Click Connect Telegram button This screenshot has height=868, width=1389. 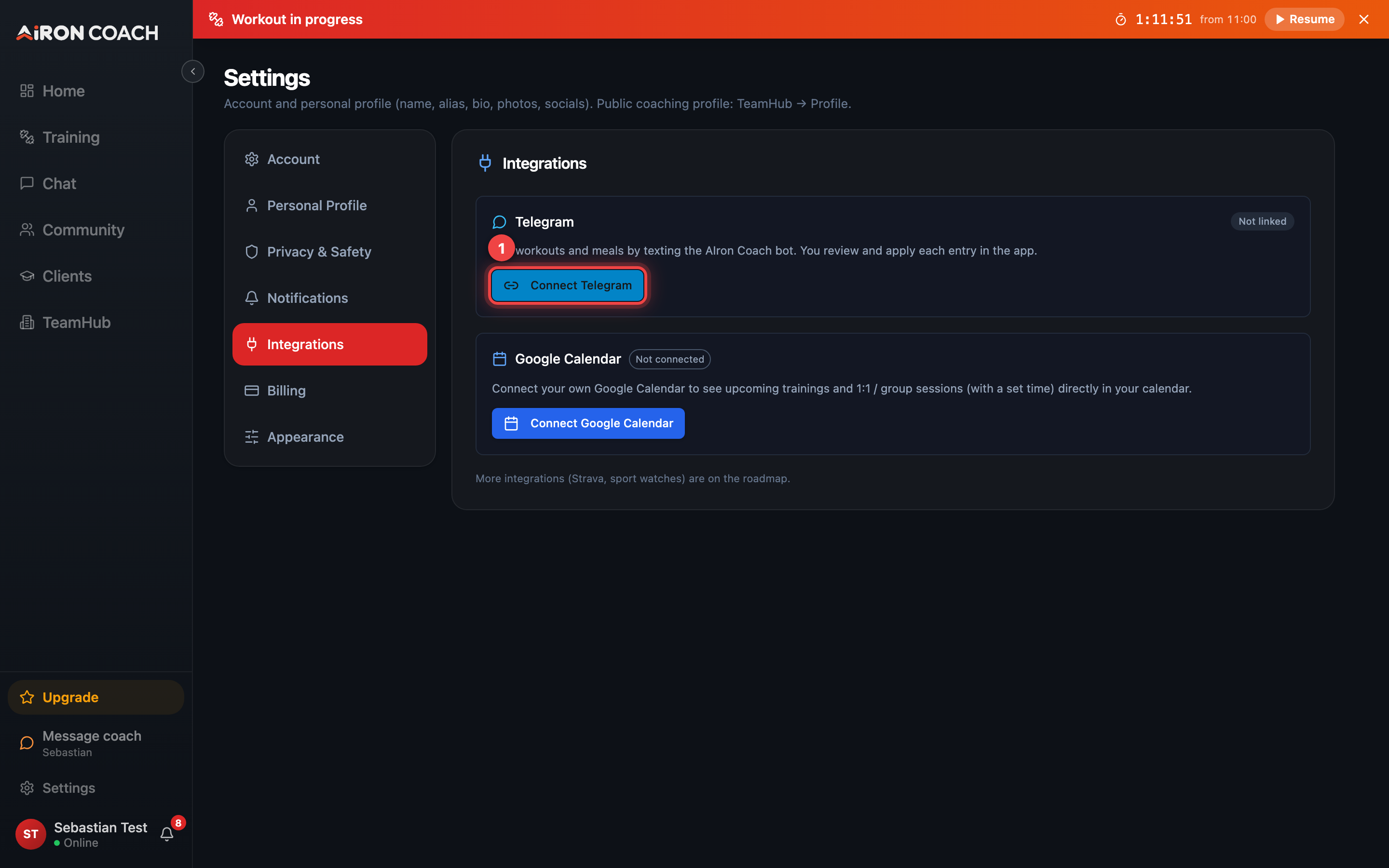coord(567,285)
